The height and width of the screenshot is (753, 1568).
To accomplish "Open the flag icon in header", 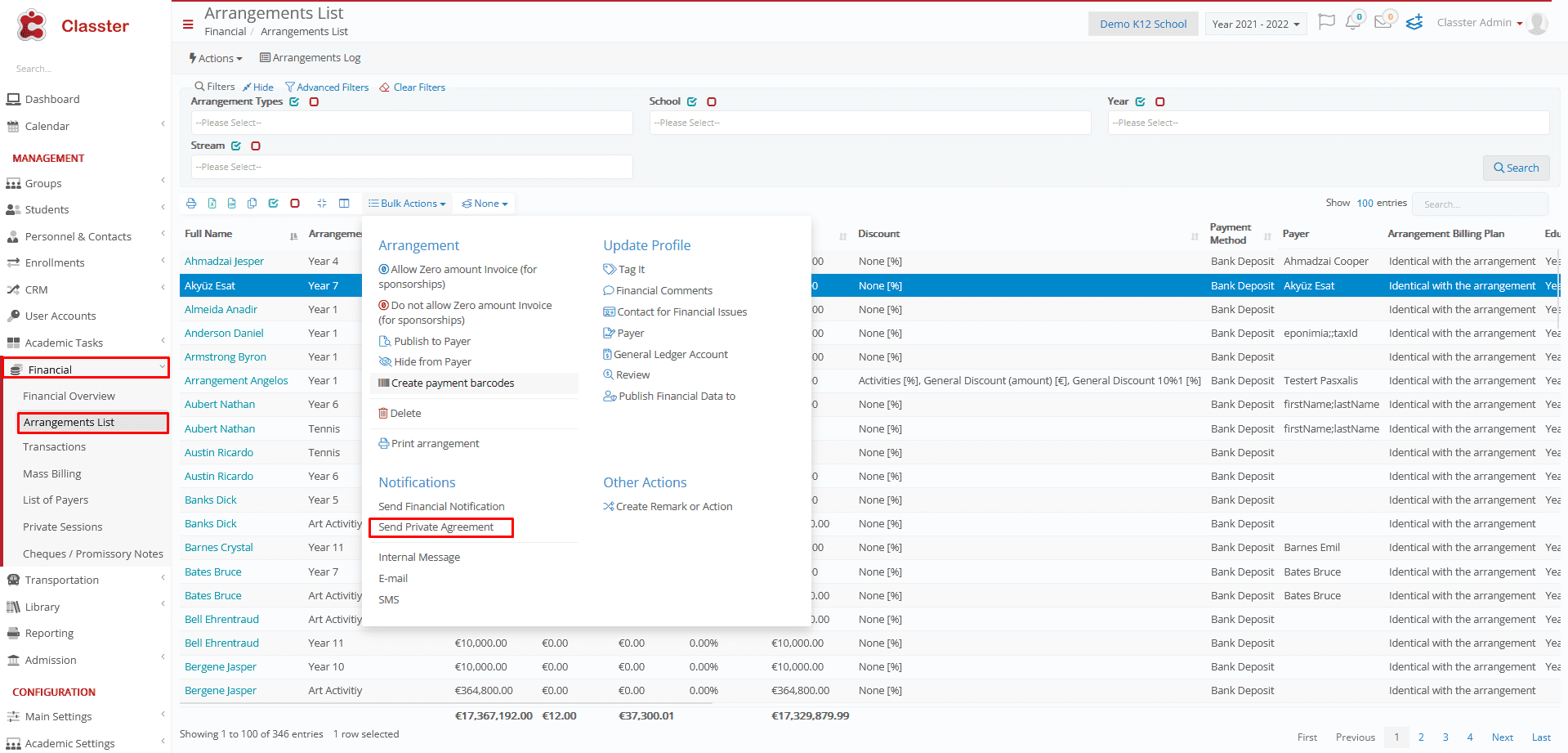I will click(1327, 22).
